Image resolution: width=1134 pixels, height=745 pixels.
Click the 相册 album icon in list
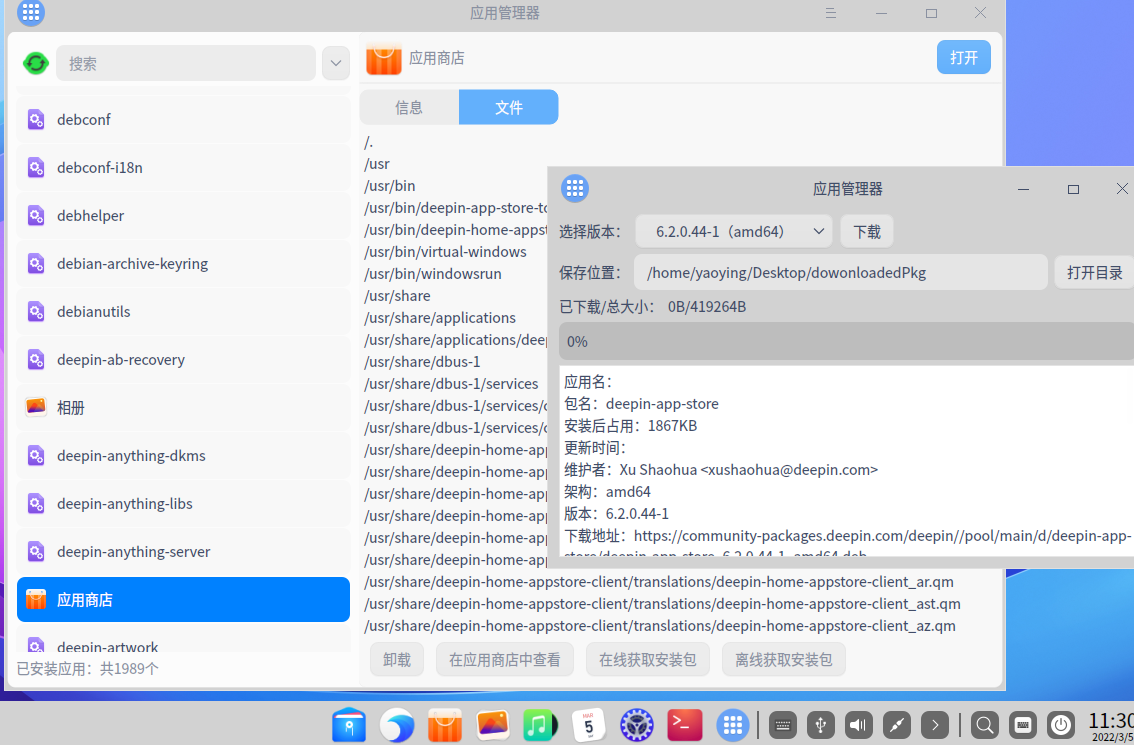click(x=36, y=407)
